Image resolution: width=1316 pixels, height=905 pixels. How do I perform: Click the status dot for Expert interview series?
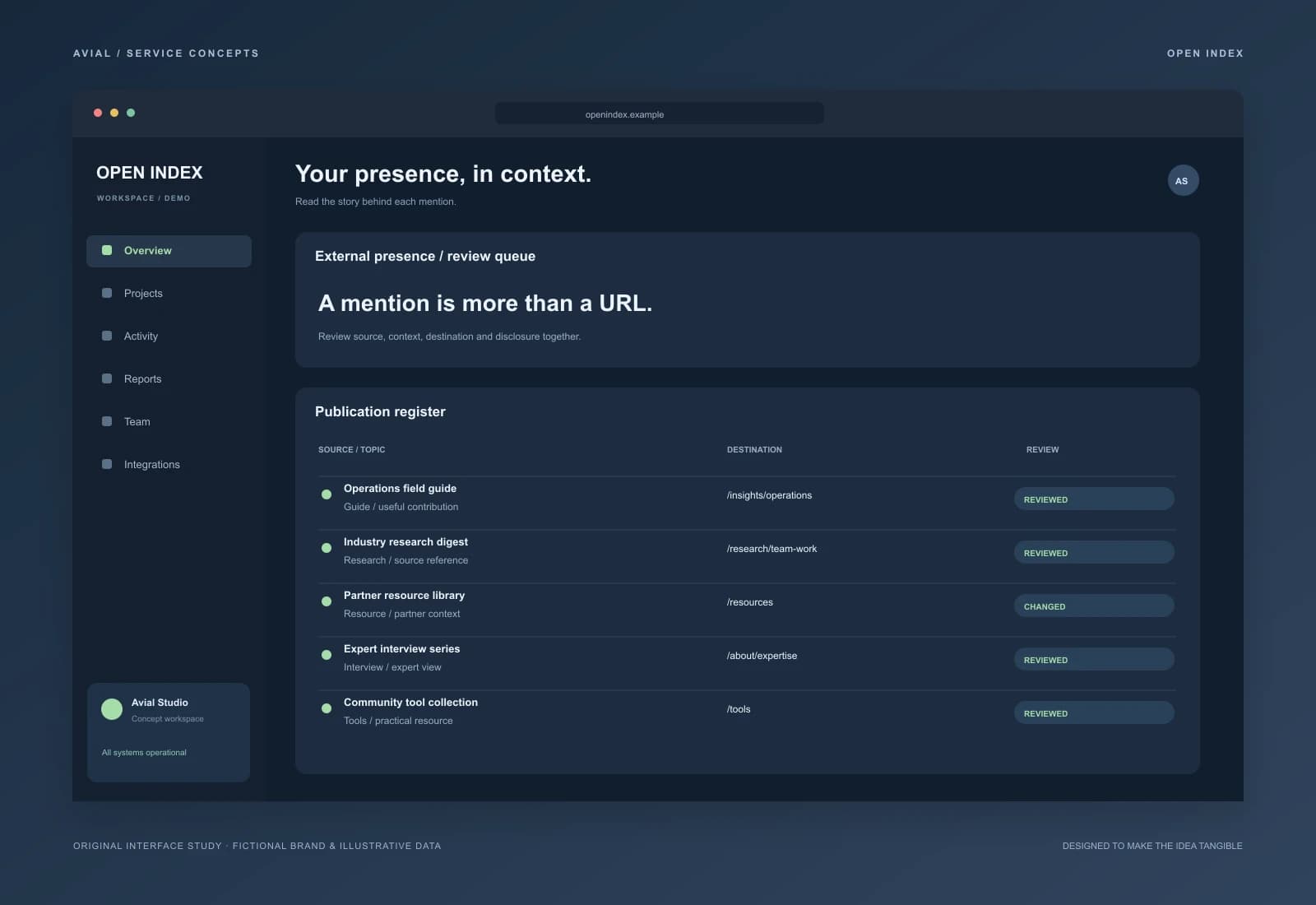(x=327, y=655)
